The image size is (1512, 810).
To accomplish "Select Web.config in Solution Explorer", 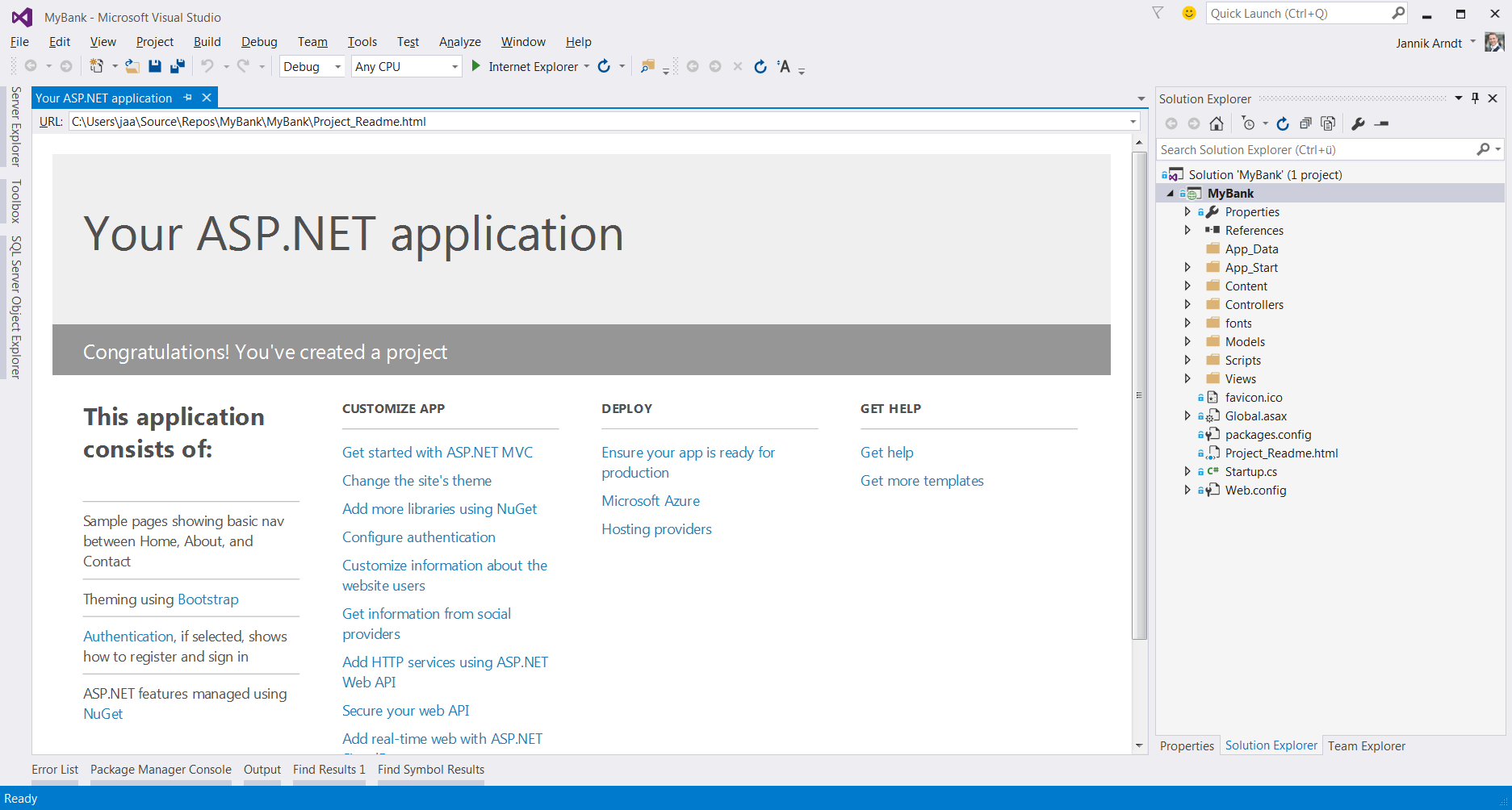I will click(1255, 491).
